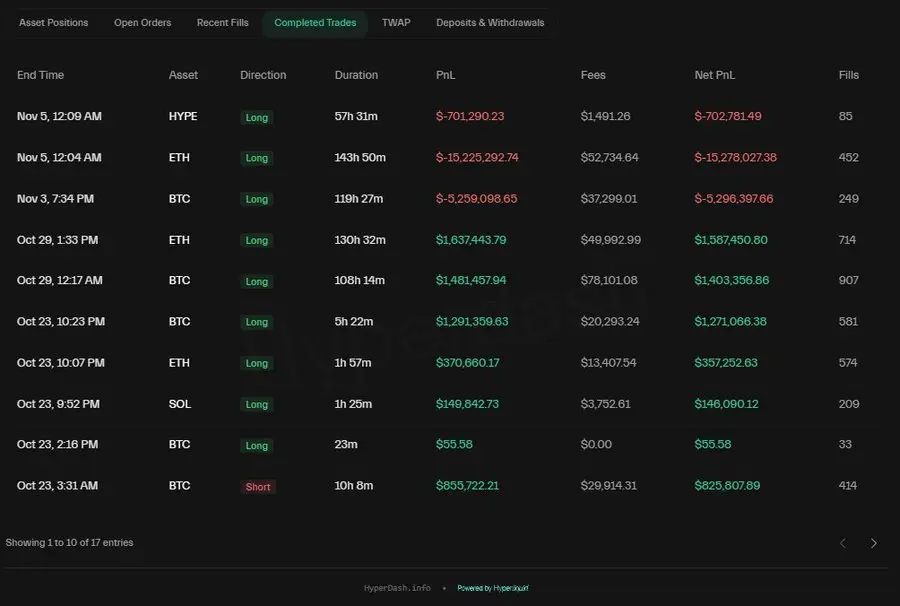The image size is (900, 606).
Task: Click Showing 1 to 10 of 17 entries
Action: [x=69, y=543]
